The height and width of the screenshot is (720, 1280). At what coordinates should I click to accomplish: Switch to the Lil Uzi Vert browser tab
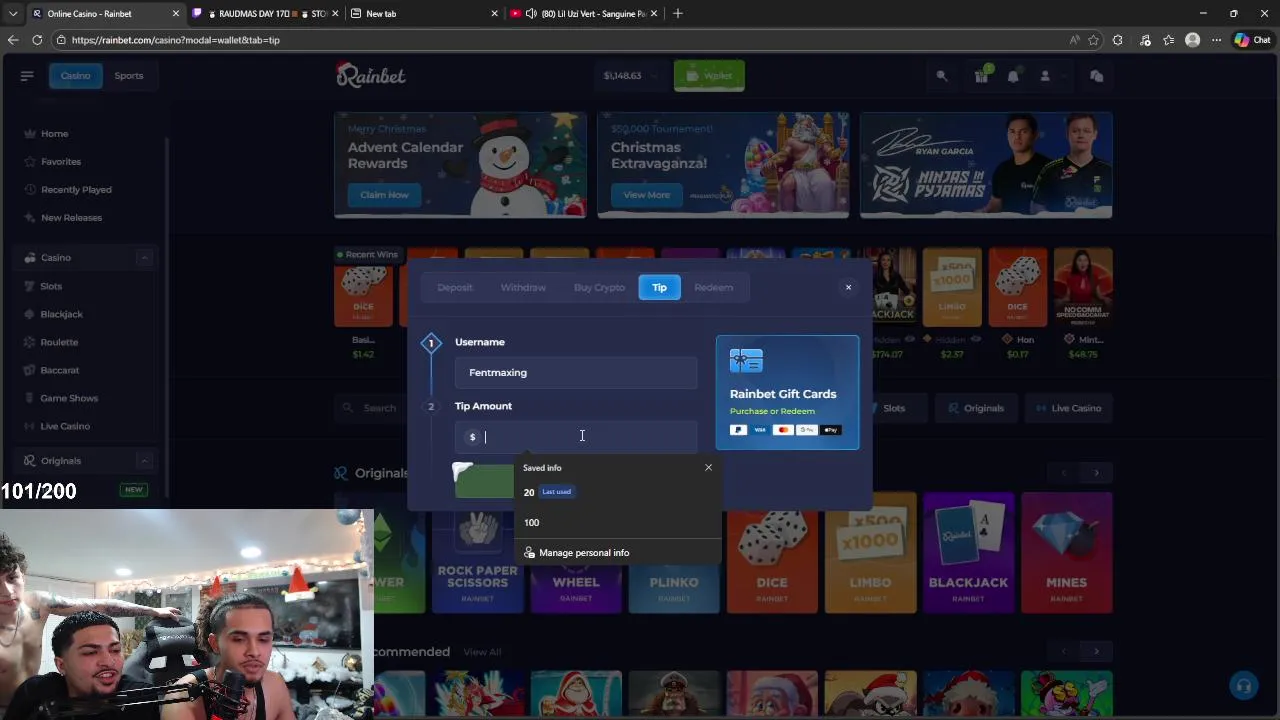(586, 13)
